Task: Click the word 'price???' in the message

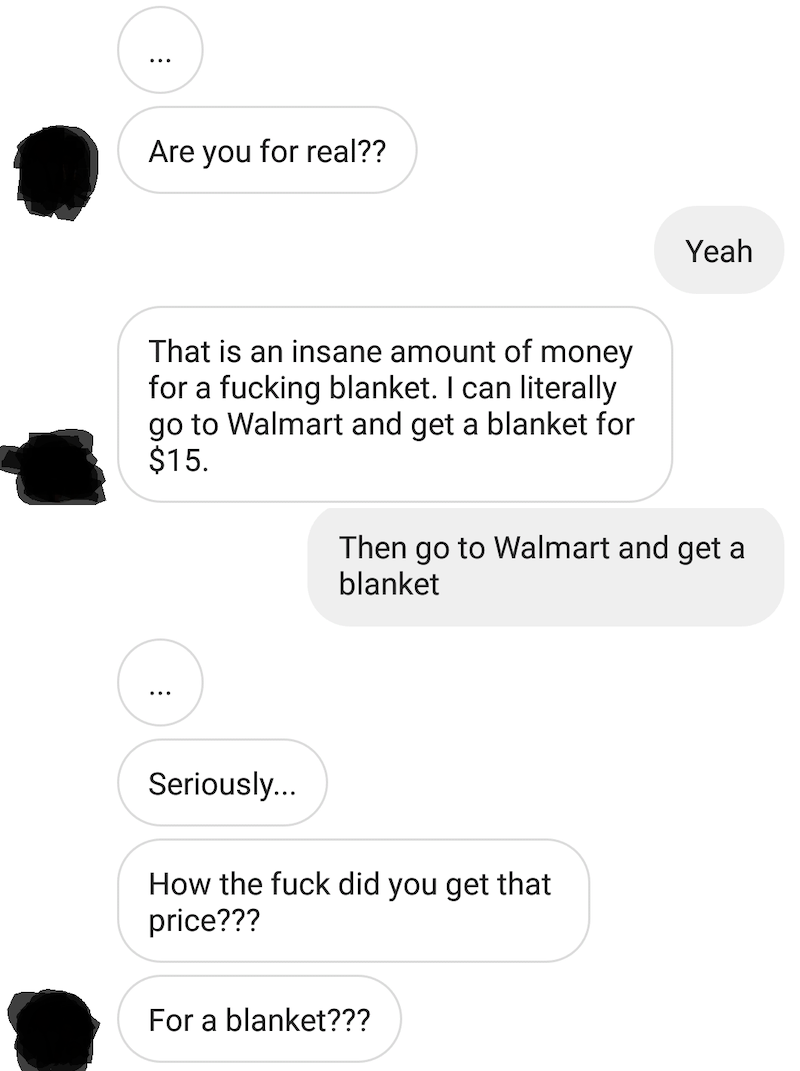Action: [x=204, y=921]
